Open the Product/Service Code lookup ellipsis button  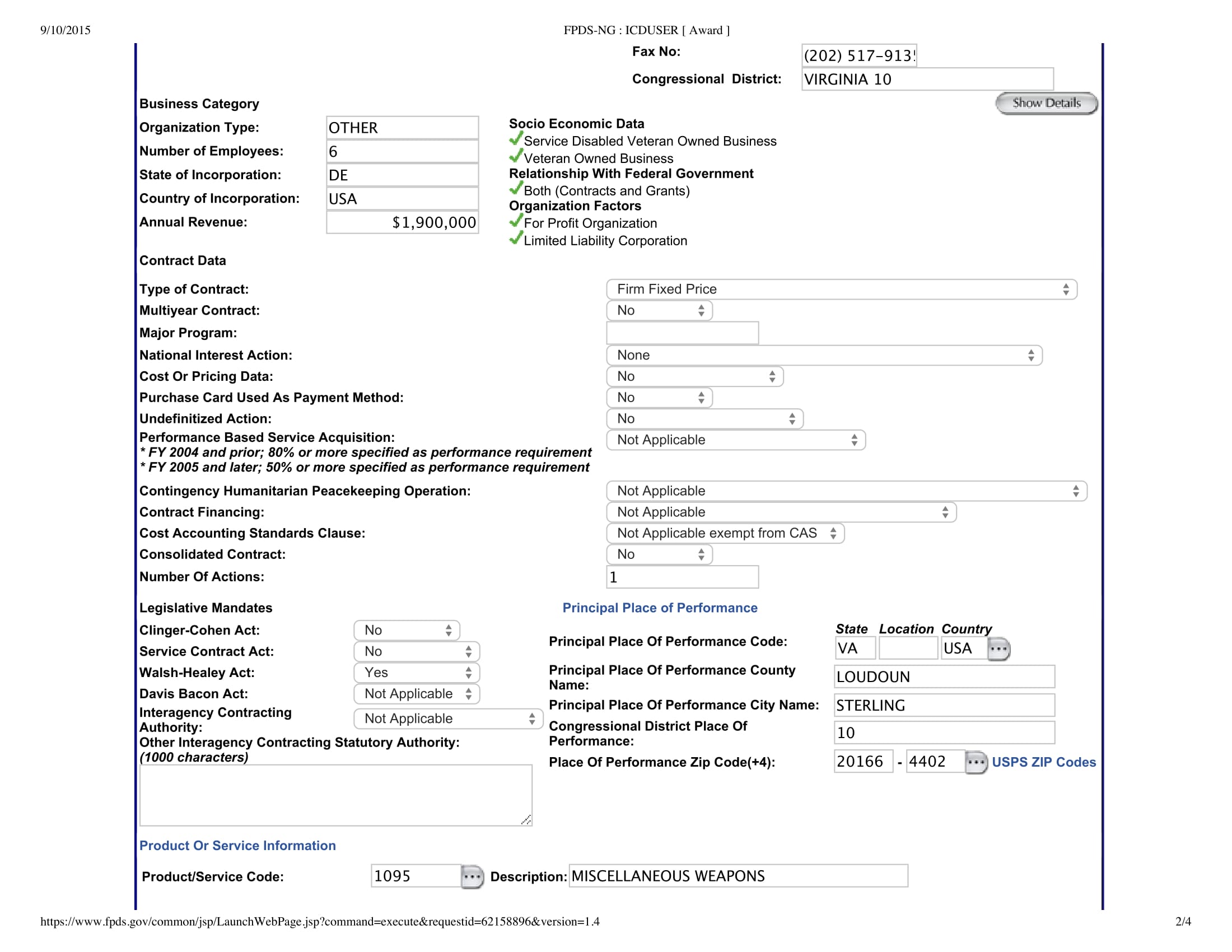tap(472, 876)
